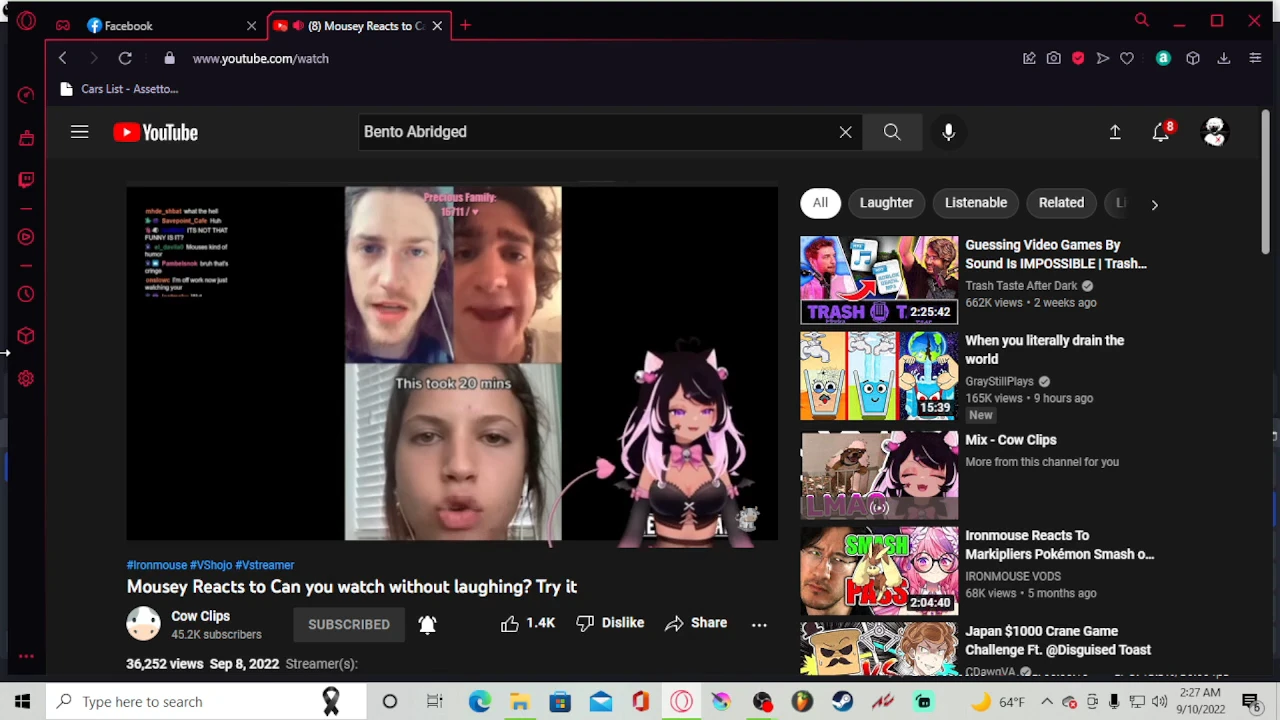Show hidden system tray icons
The image size is (1280, 720).
(x=1046, y=702)
